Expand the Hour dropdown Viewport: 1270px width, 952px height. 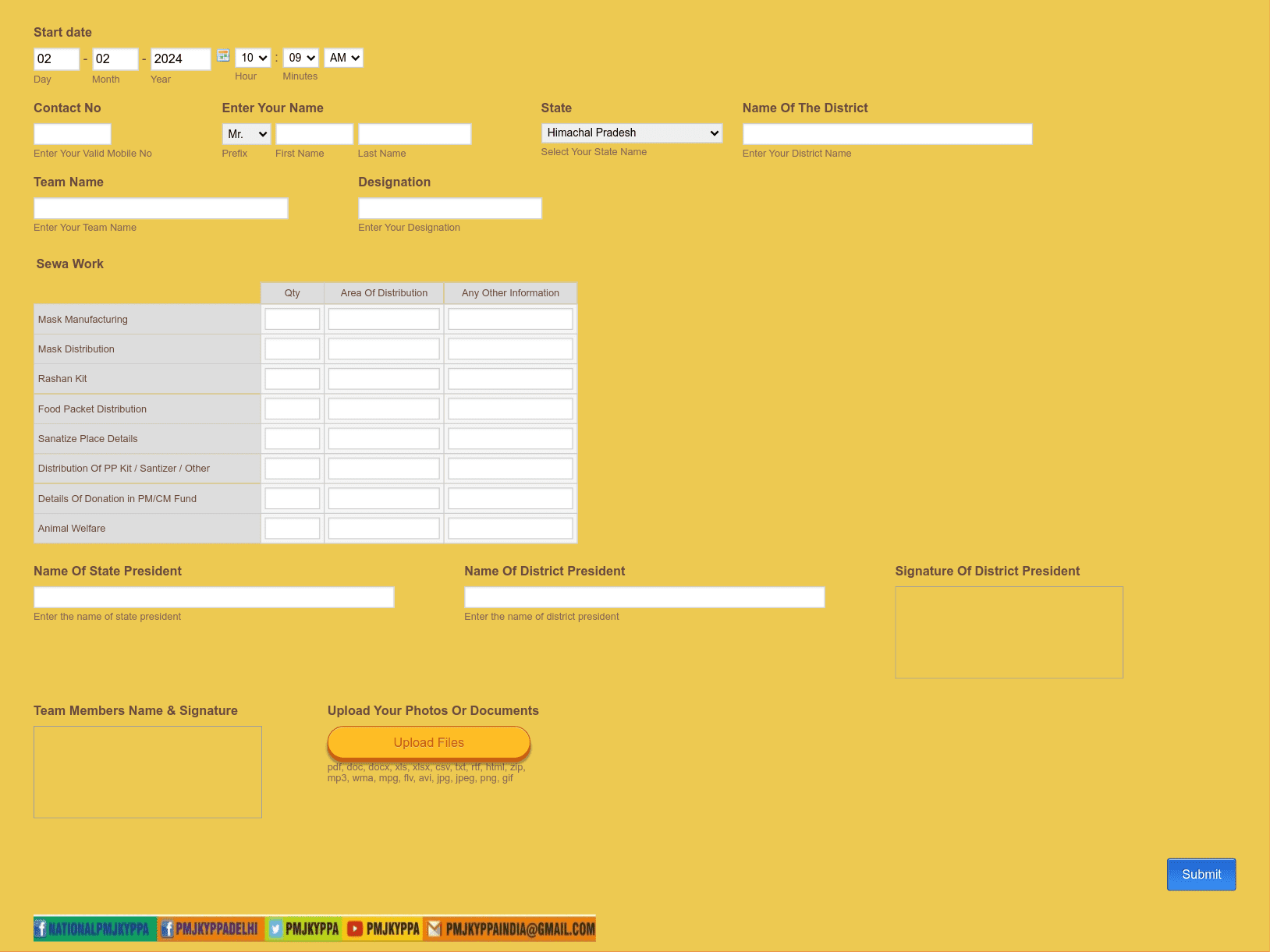tap(254, 58)
